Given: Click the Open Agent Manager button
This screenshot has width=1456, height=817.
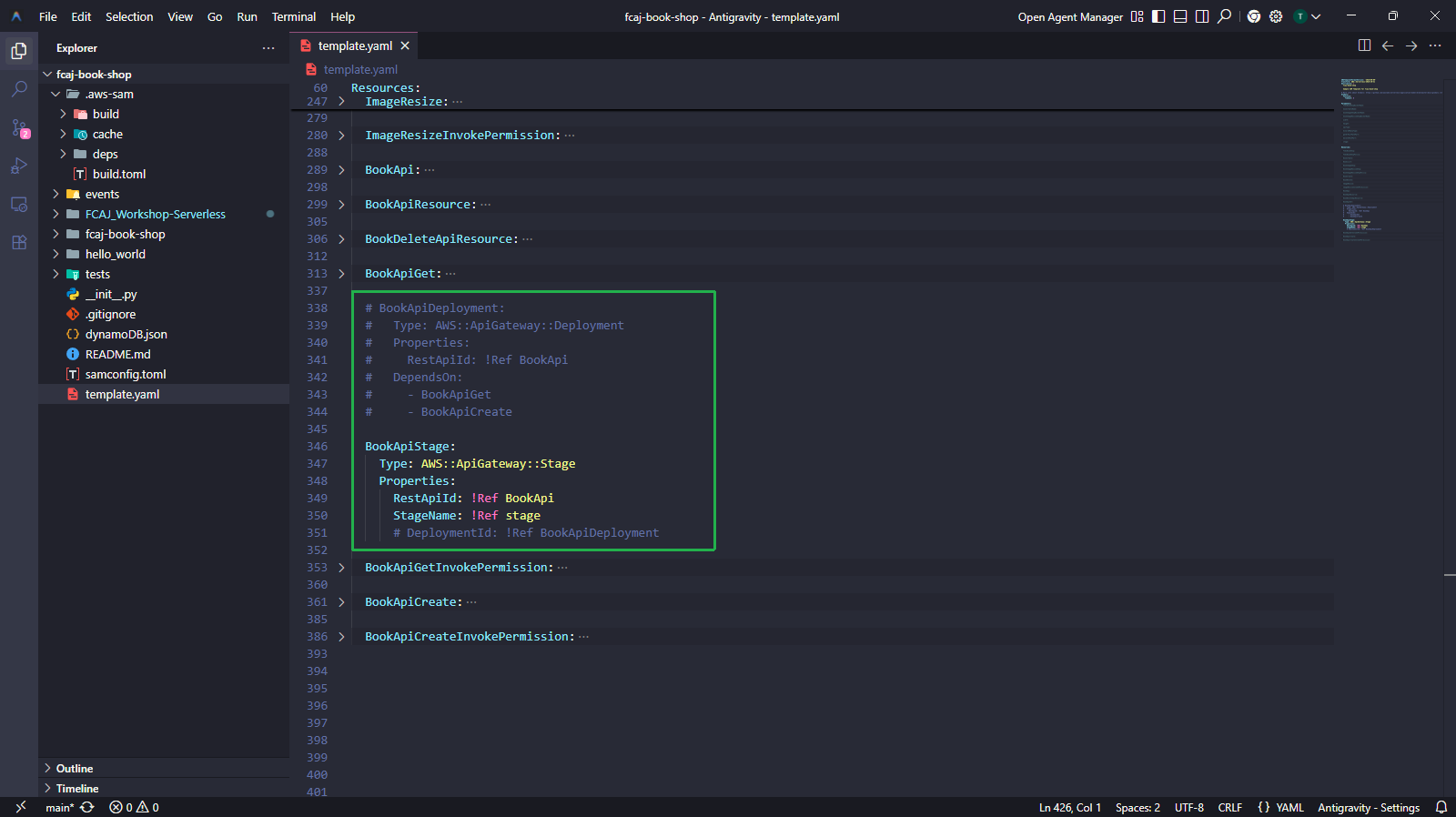Looking at the screenshot, I should coord(1070,16).
